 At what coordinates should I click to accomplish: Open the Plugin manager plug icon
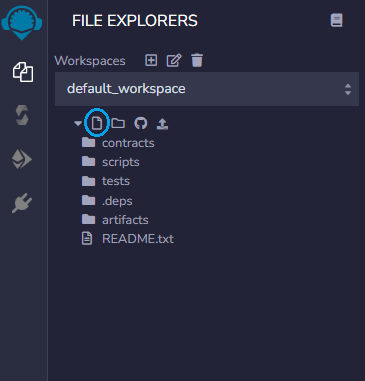22,202
